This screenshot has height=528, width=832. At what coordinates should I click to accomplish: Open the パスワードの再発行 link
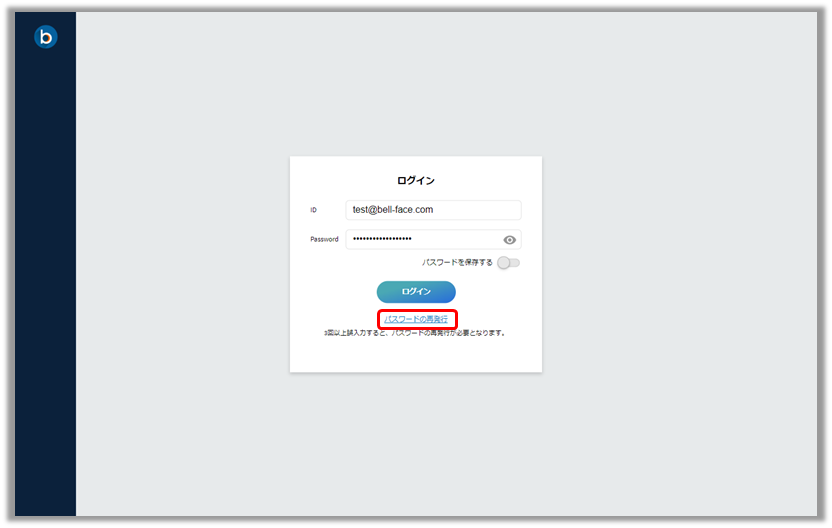click(416, 319)
